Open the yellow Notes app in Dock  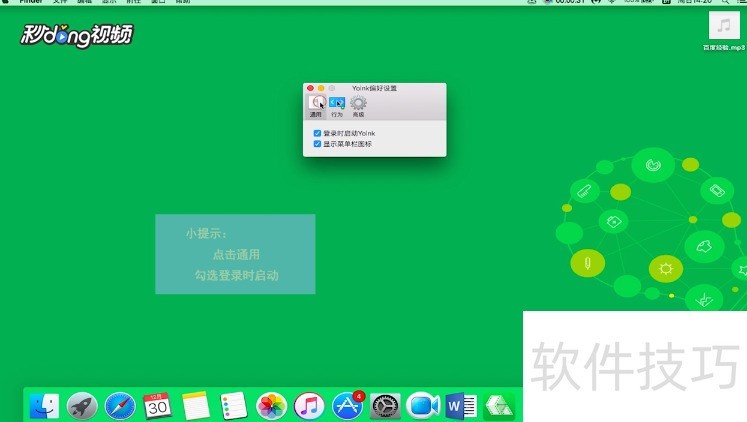195,406
